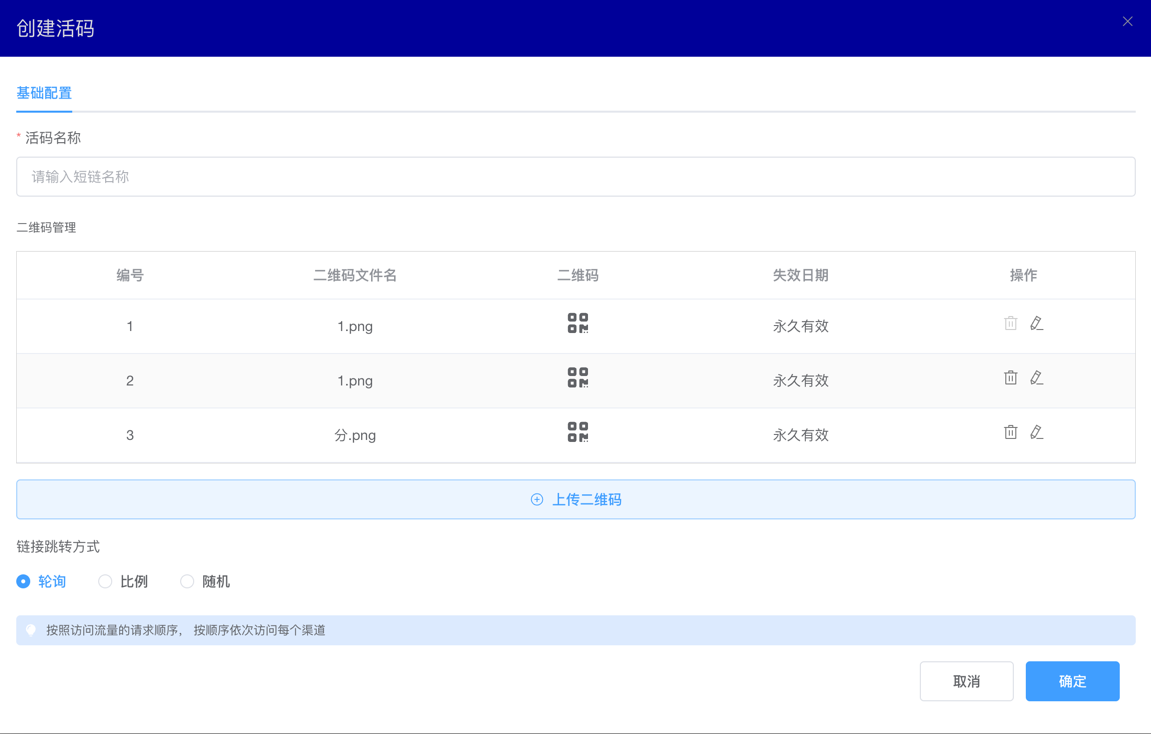The image size is (1151, 734).
Task: Select the 轮询 redirect mode
Action: (42, 581)
